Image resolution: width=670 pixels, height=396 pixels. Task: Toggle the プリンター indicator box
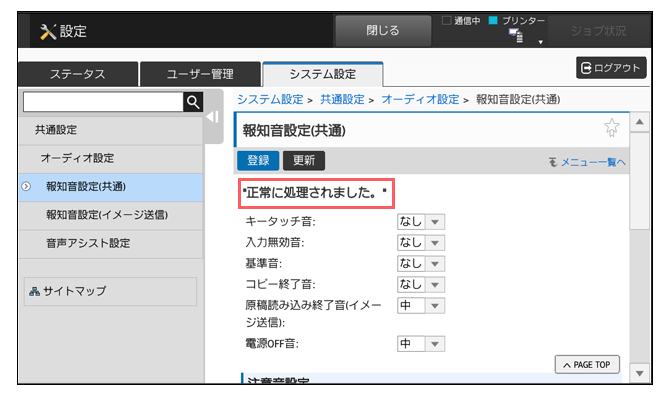493,21
